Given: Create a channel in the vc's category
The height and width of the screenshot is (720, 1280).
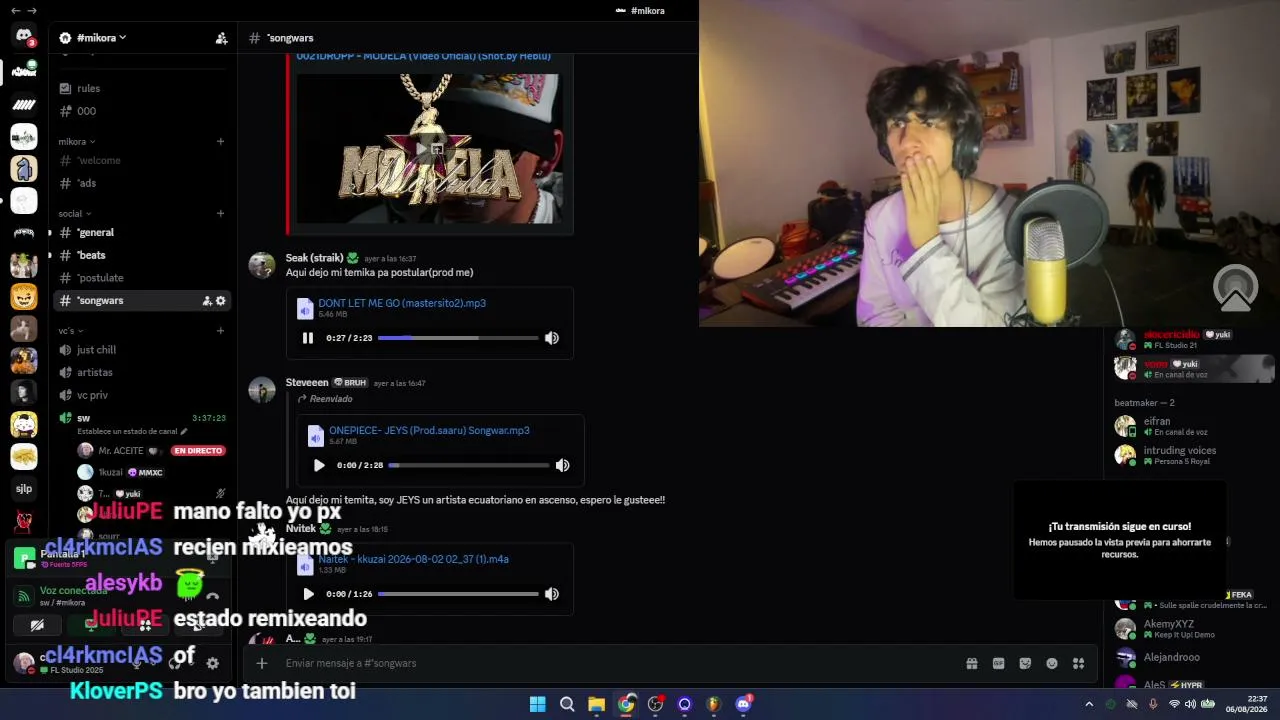Looking at the screenshot, I should tap(220, 330).
